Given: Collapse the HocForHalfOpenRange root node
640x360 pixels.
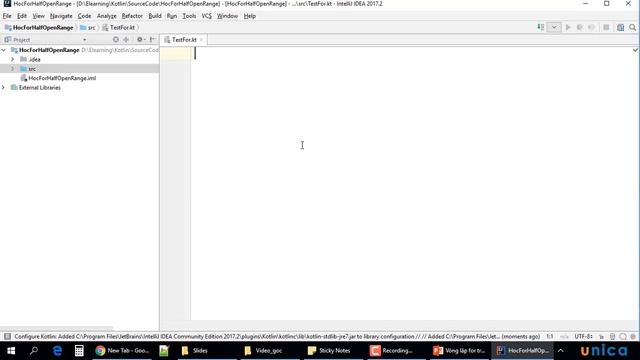Looking at the screenshot, I should (4, 50).
